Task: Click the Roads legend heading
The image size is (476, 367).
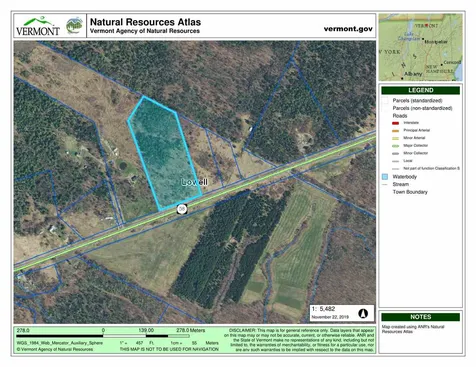Action: [400, 116]
